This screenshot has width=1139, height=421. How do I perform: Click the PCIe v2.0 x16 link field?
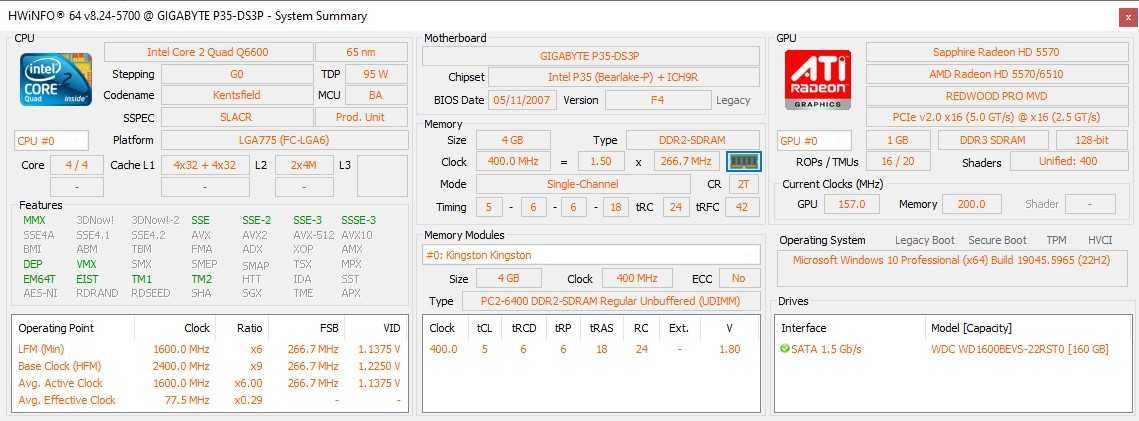pos(996,117)
